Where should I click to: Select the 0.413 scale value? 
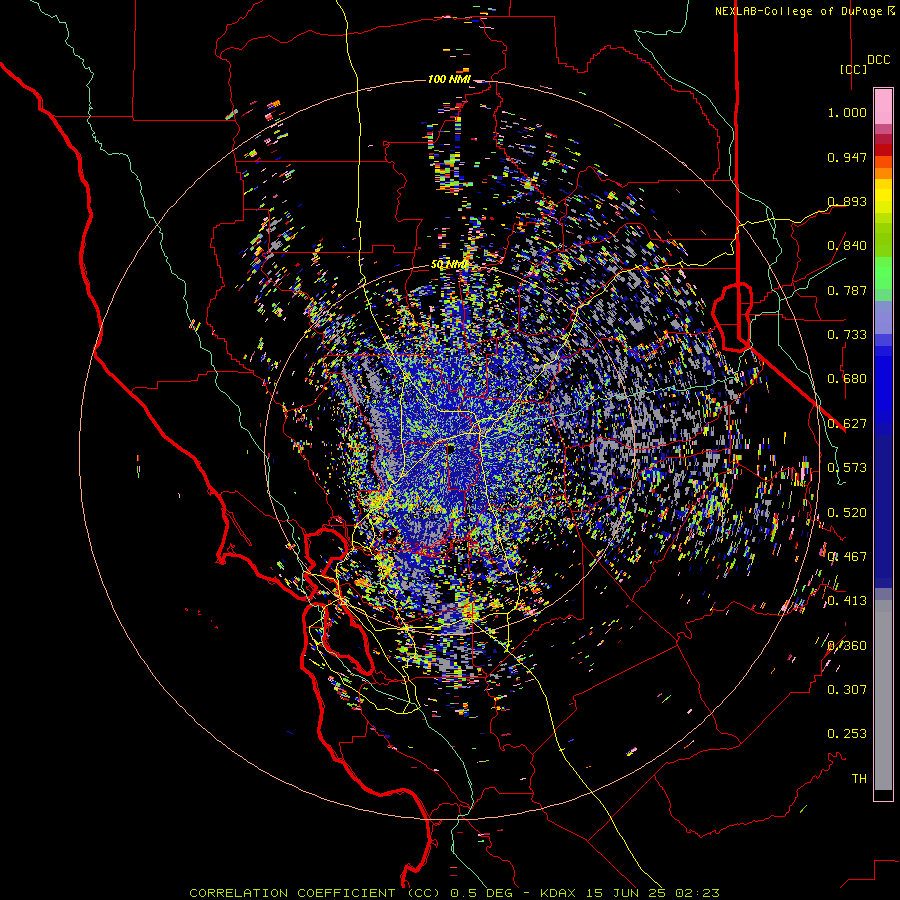pos(847,601)
